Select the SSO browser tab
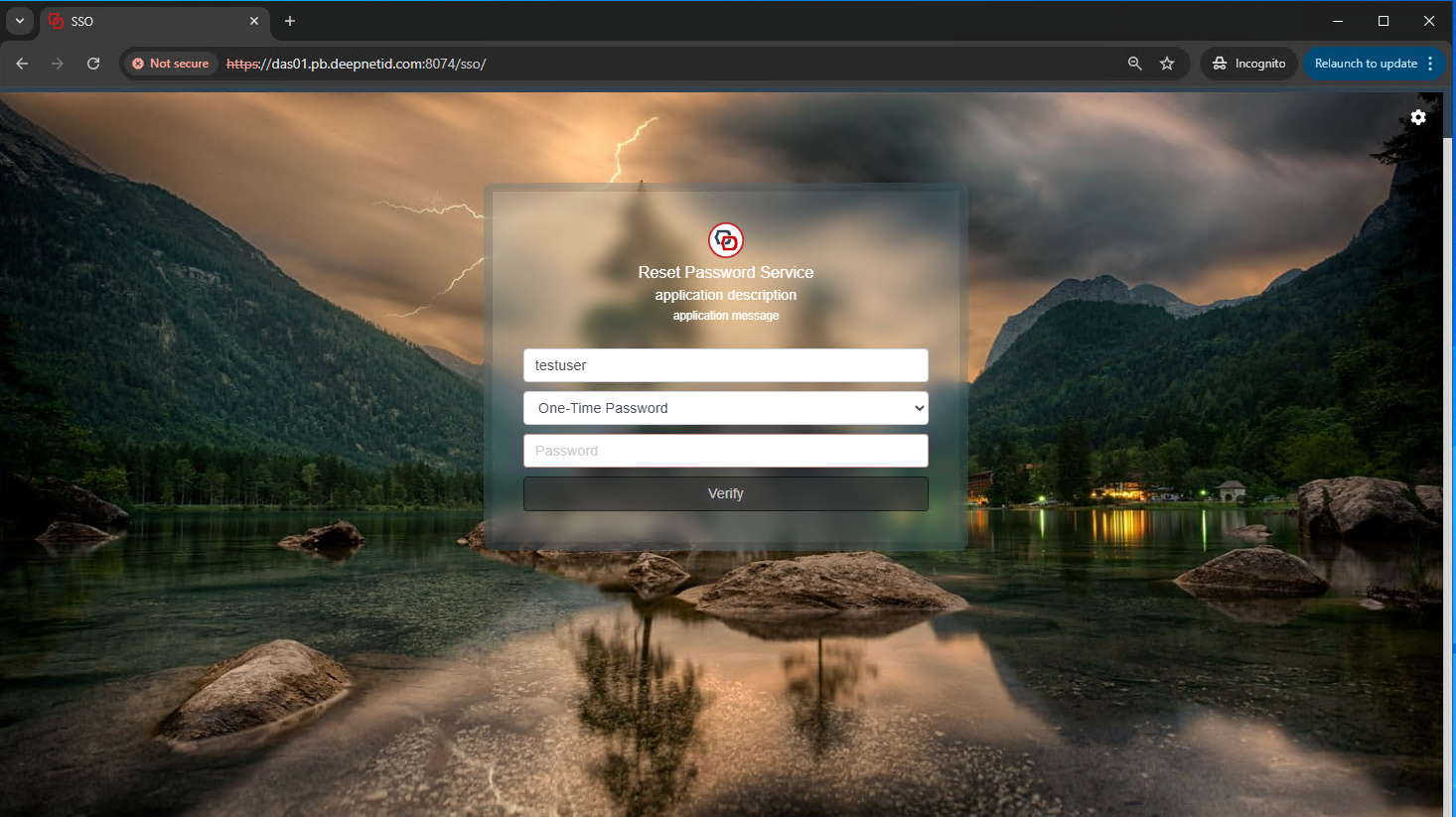This screenshot has height=817, width=1456. [x=154, y=21]
